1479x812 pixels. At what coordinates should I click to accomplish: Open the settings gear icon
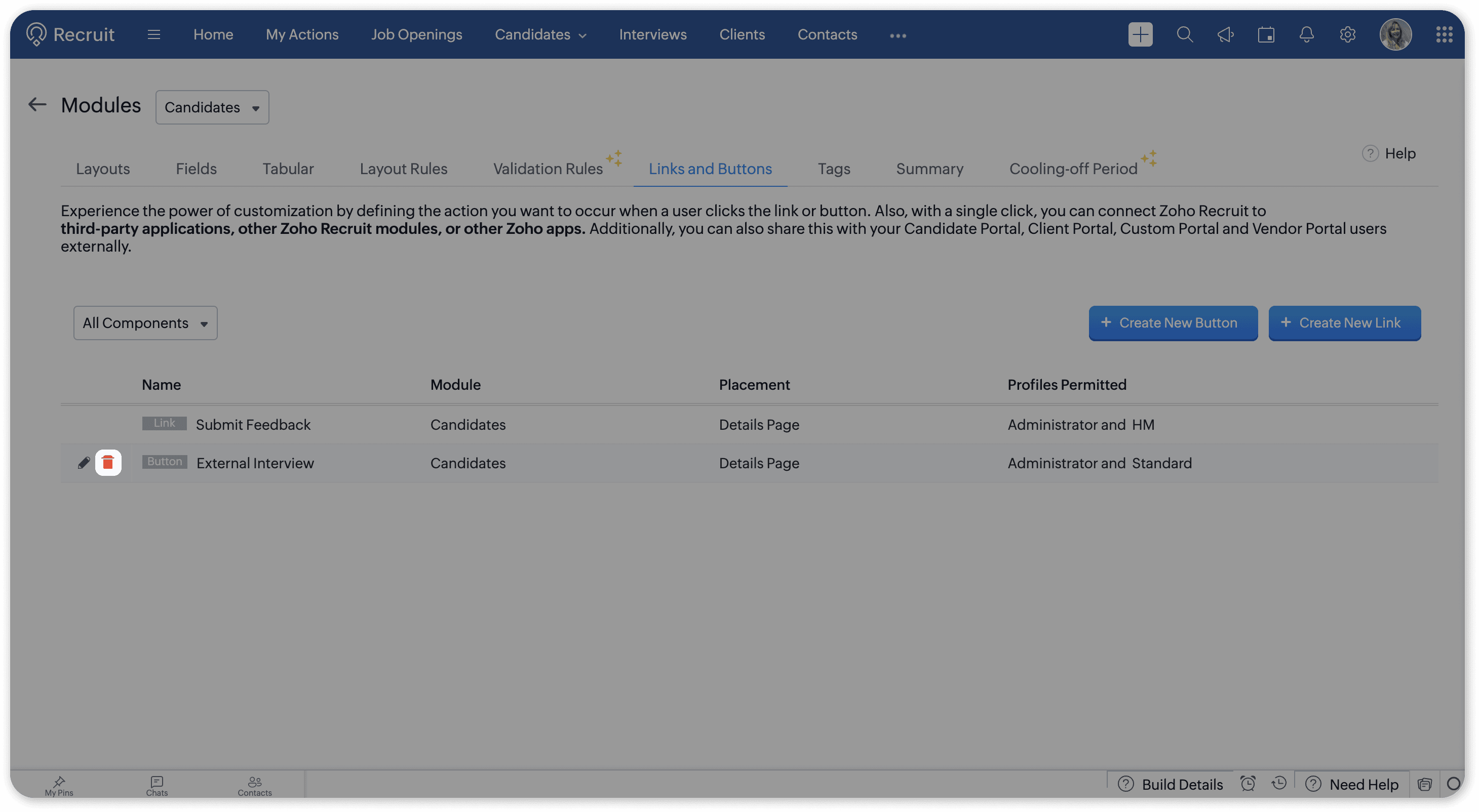coord(1347,35)
